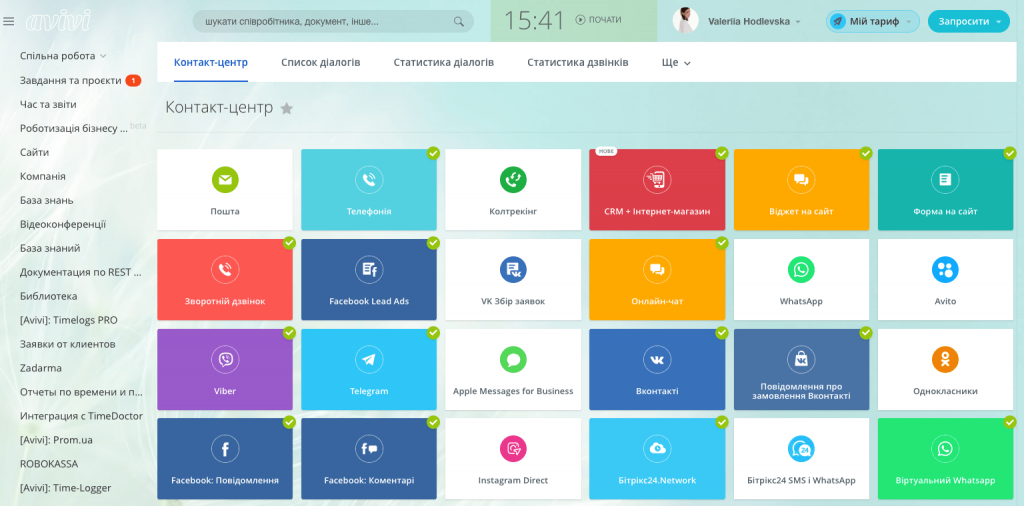Viewport: 1024px width, 506px height.
Task: Open CRM + Інтернет-магазин shop icon
Action: click(657, 180)
